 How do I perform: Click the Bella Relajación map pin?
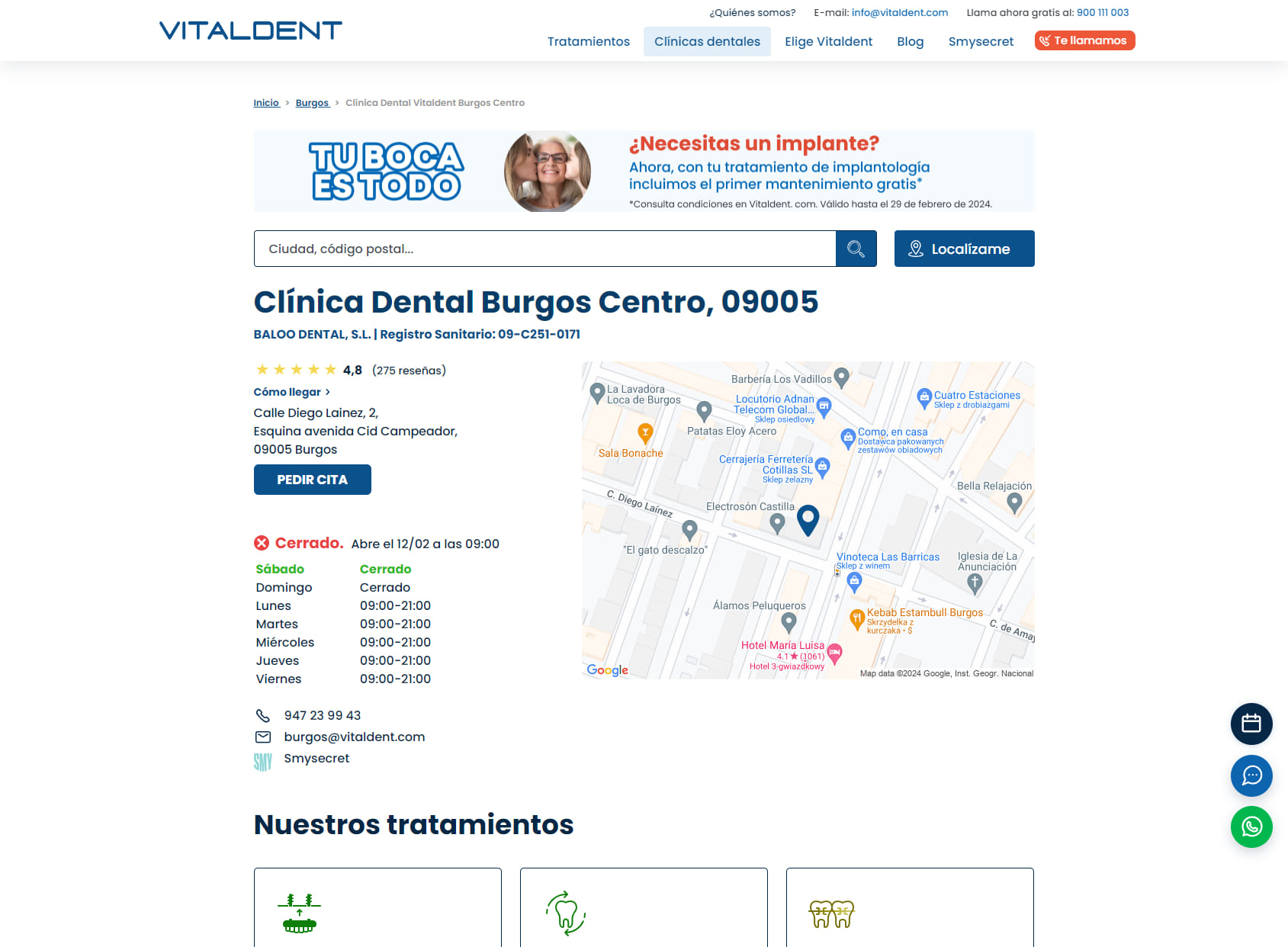tap(1014, 502)
